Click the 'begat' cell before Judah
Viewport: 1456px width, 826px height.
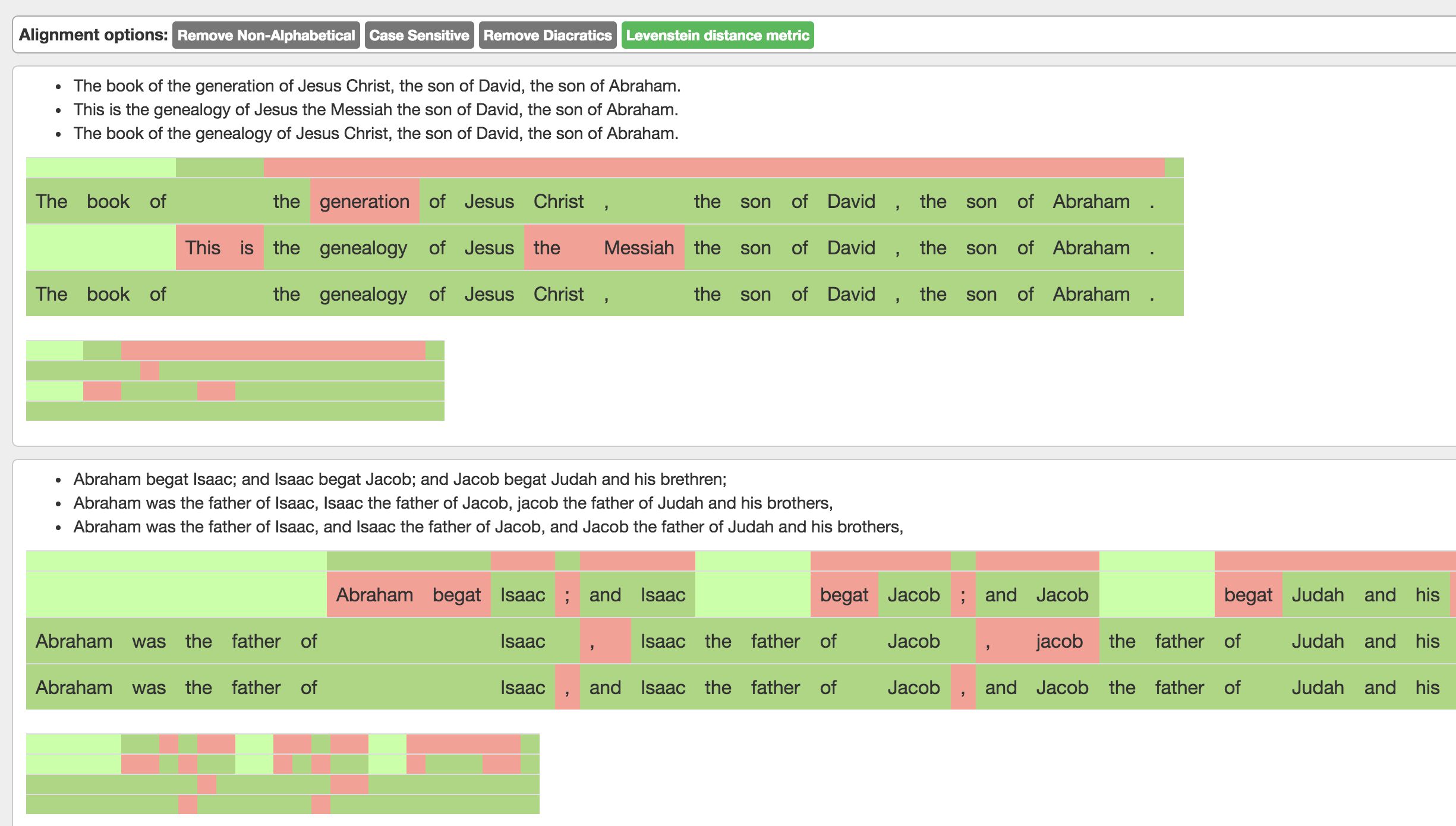pyautogui.click(x=1248, y=595)
